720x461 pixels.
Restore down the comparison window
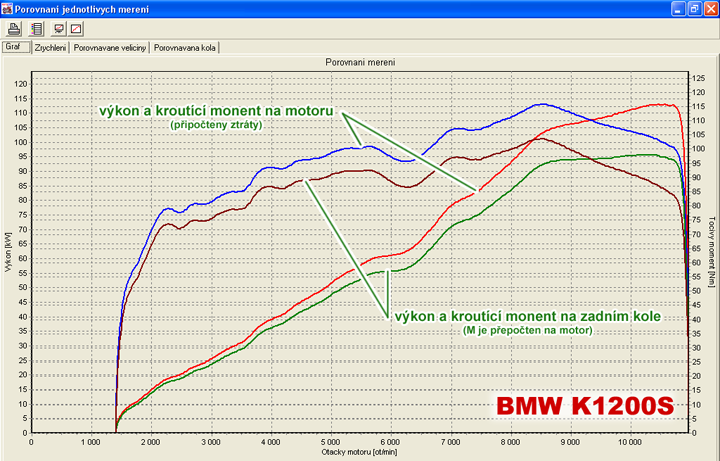(695, 9)
